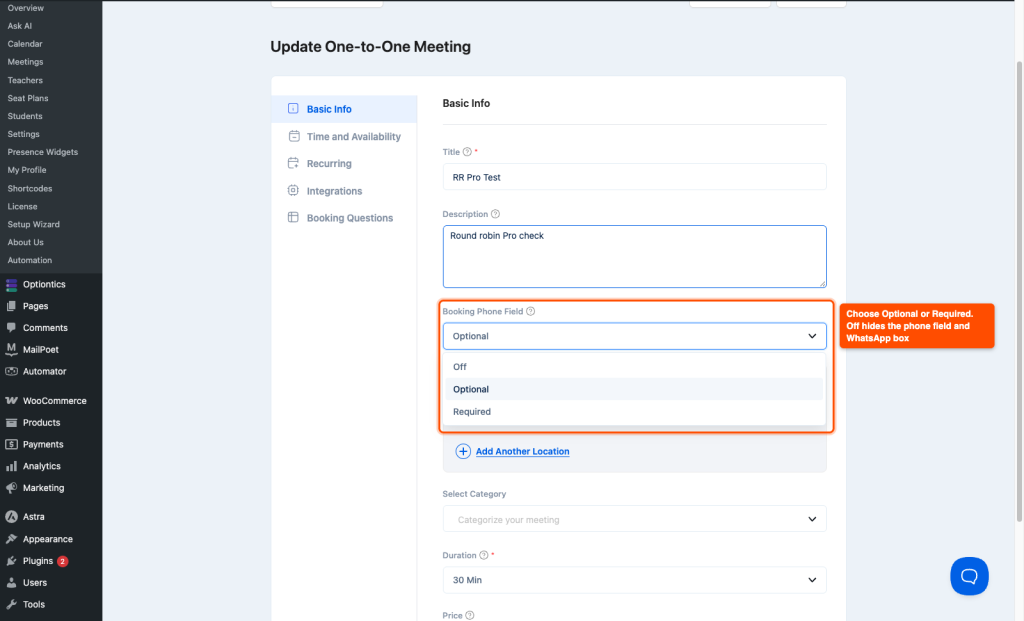Click the Basic Info tab icon
1024x621 pixels.
pos(293,108)
